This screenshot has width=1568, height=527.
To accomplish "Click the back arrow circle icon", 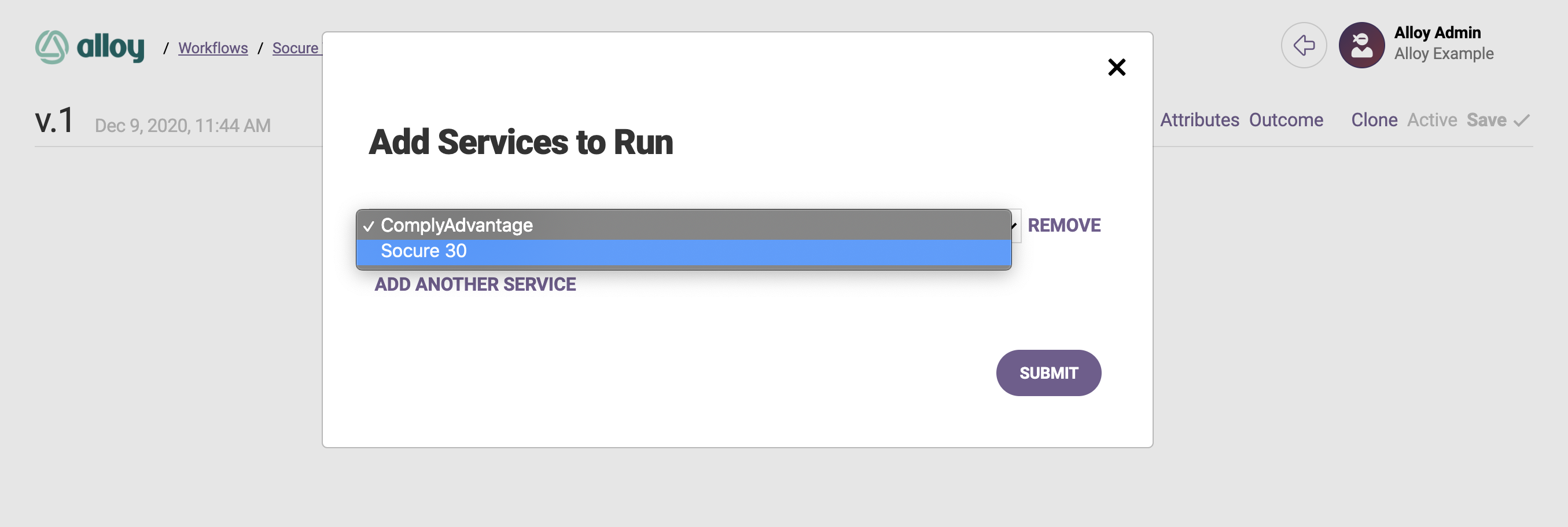I will [x=1303, y=45].
